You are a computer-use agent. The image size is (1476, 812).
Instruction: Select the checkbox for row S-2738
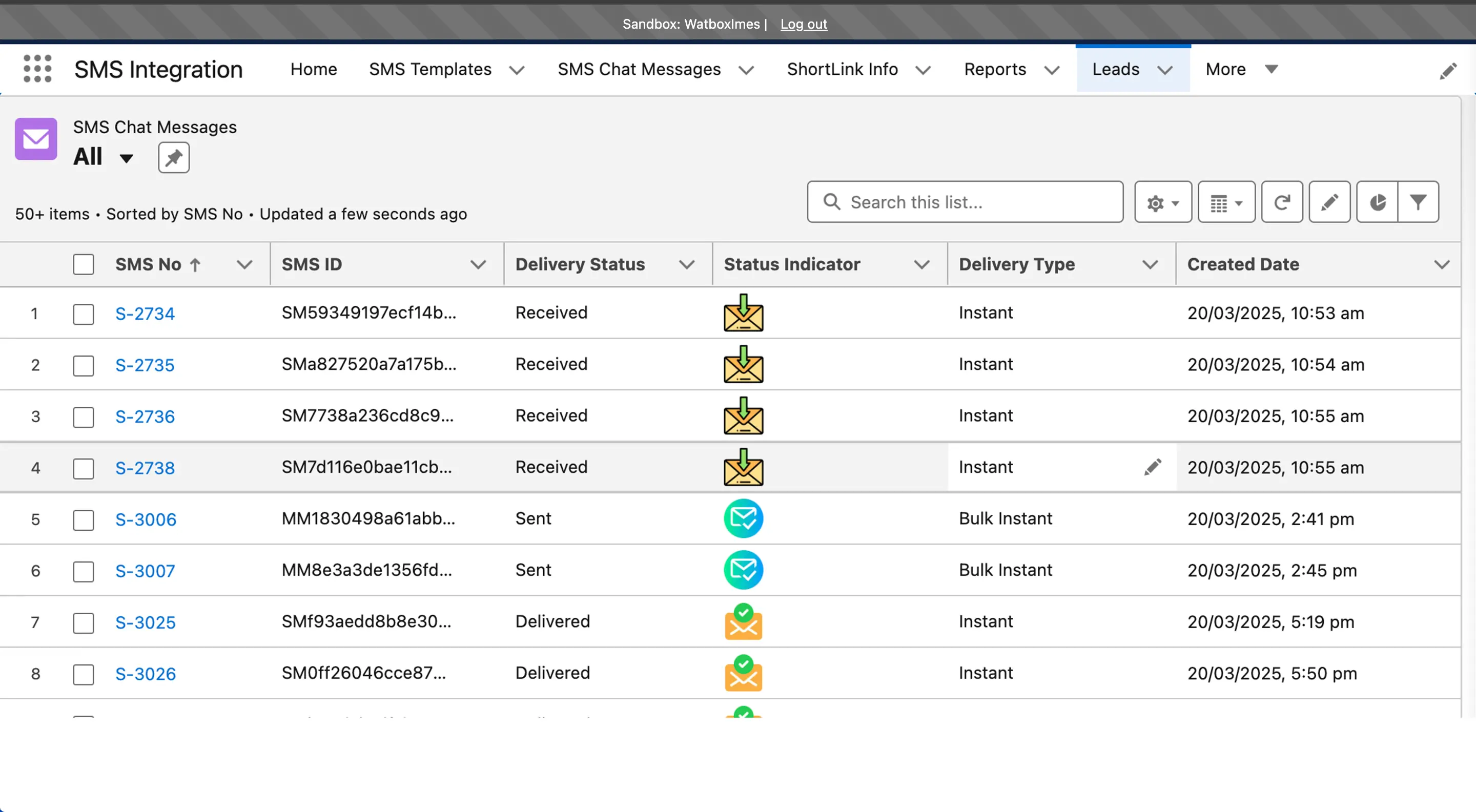pyautogui.click(x=83, y=468)
